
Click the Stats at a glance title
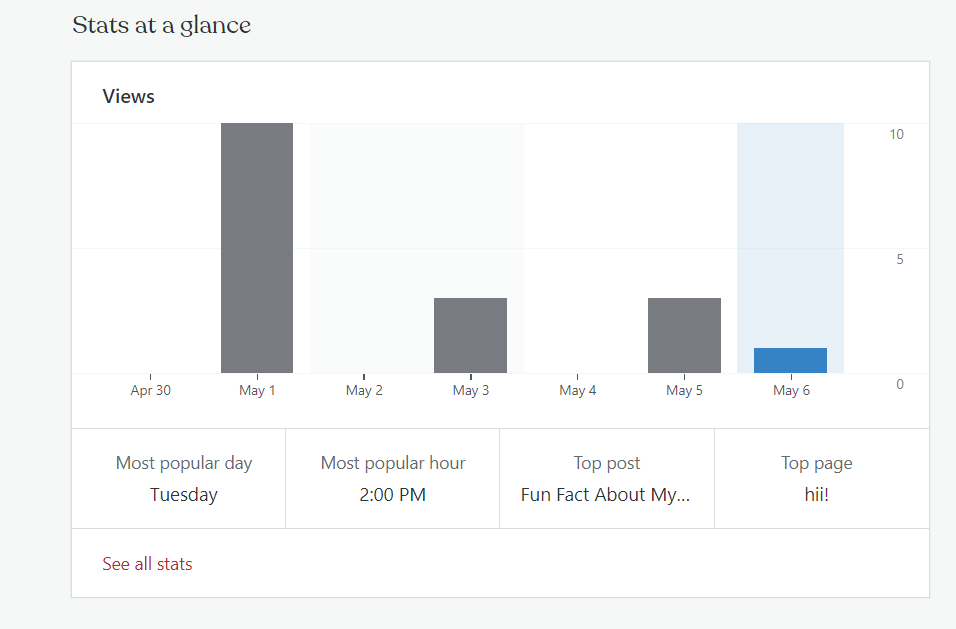[x=161, y=26]
